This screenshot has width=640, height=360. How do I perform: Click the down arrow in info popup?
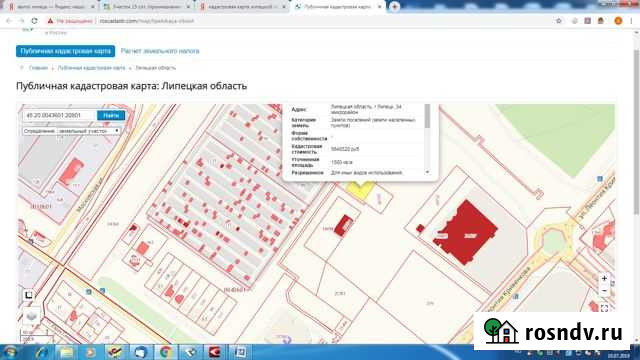[x=427, y=172]
